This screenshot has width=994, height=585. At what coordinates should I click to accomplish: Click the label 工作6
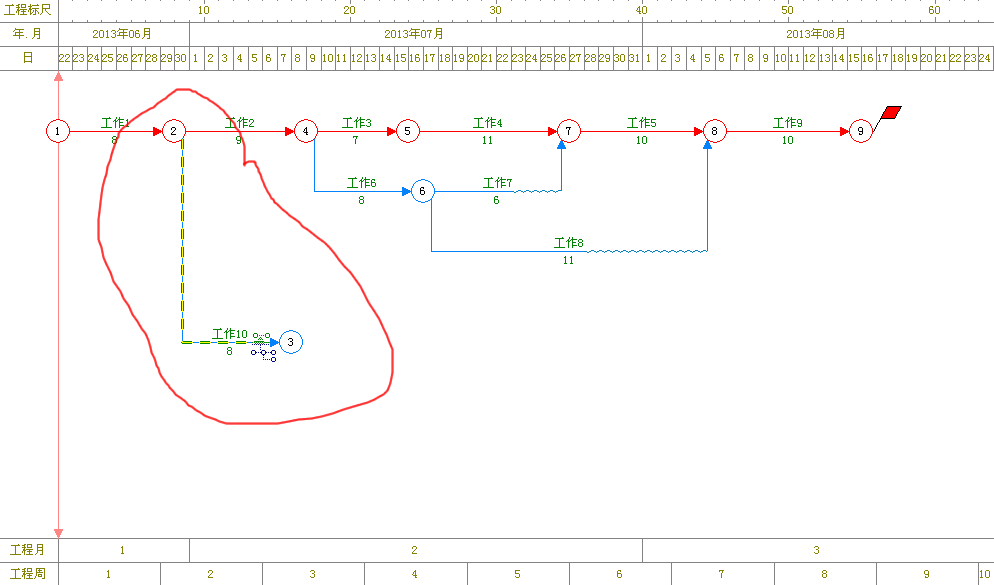click(361, 183)
